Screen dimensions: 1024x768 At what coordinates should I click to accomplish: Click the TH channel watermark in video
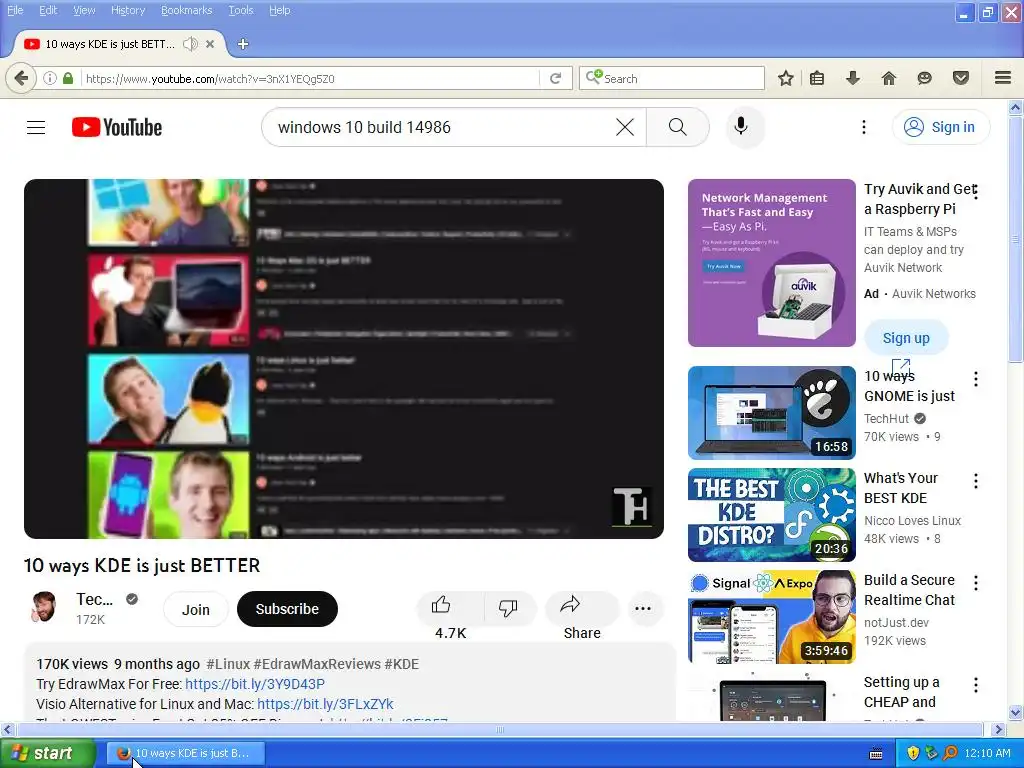(x=631, y=506)
